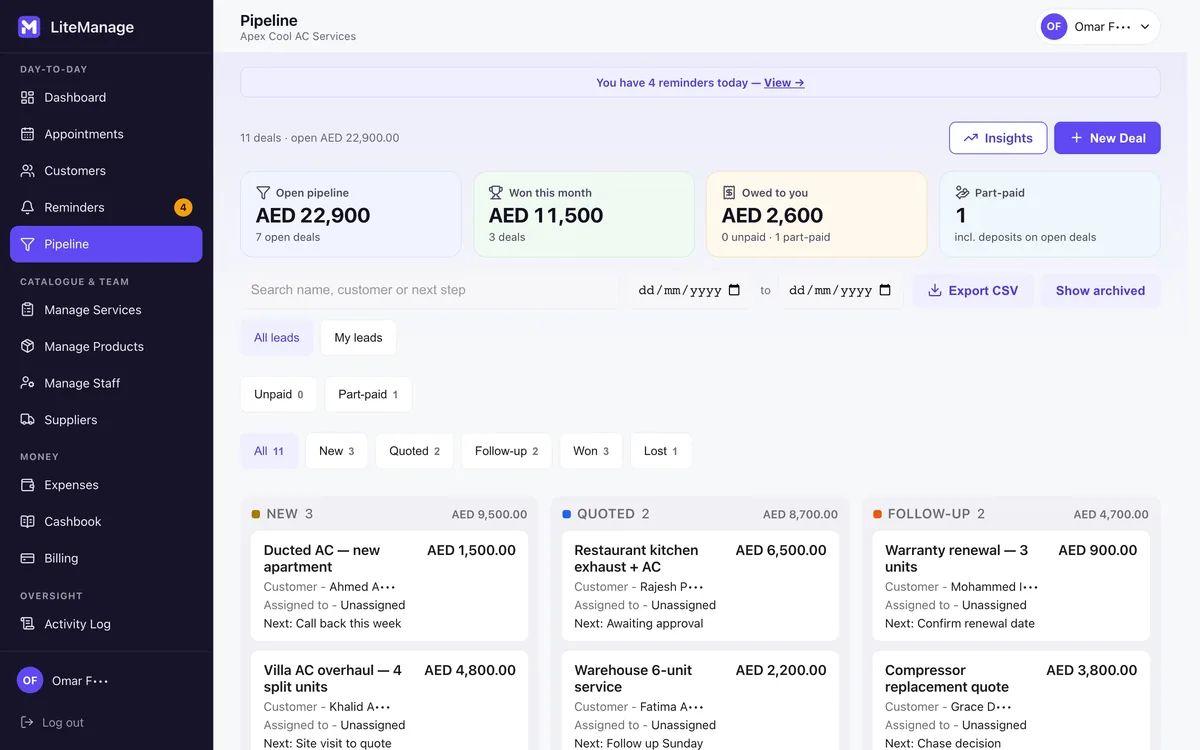Viewport: 1200px width, 750px height.
Task: Click AED 9,500.00 total in NEW column
Action: pos(489,515)
